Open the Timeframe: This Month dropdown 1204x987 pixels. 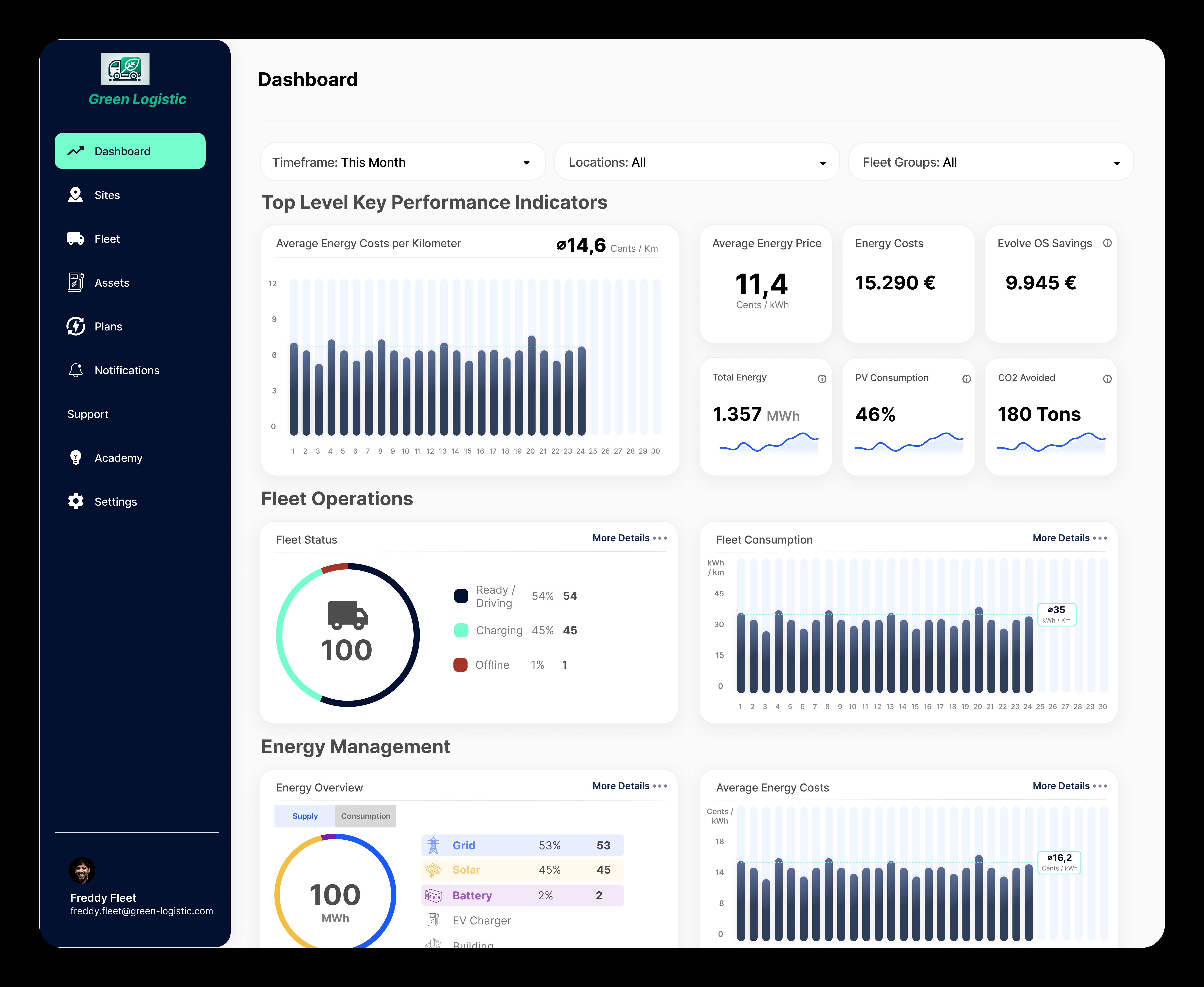click(403, 162)
